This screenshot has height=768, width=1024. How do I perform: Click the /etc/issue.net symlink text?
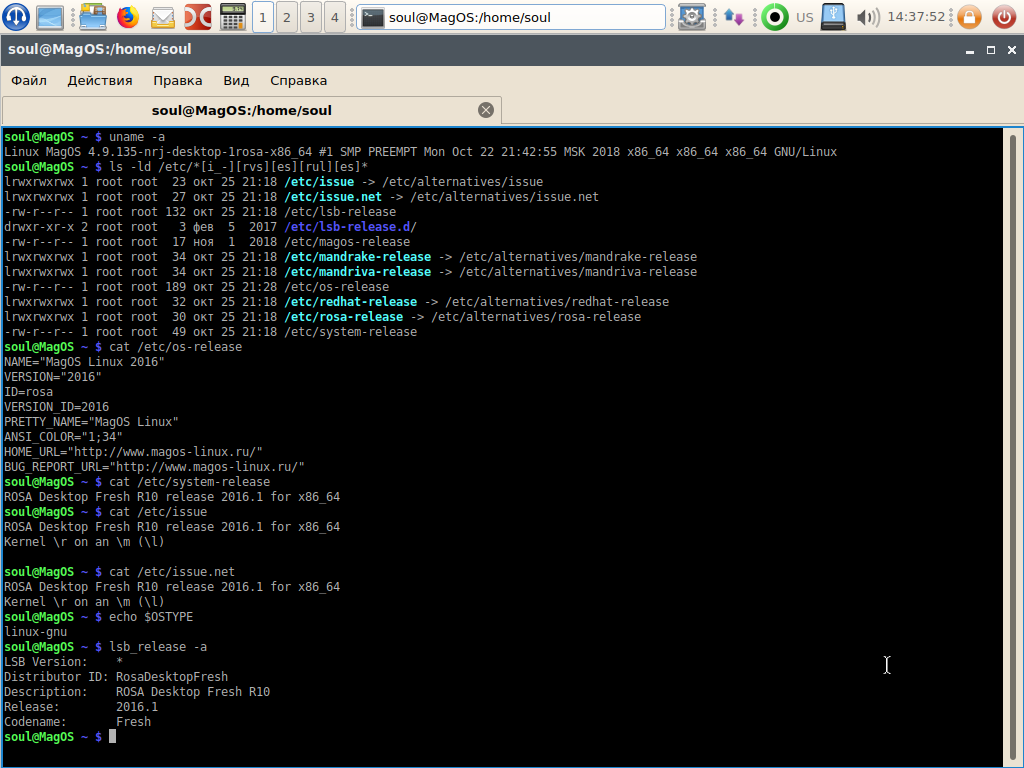[333, 197]
